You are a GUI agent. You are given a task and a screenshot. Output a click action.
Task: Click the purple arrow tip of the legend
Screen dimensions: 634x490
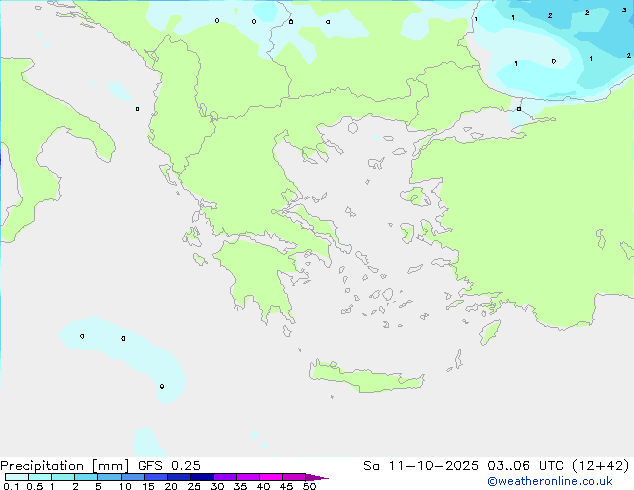pyautogui.click(x=317, y=477)
